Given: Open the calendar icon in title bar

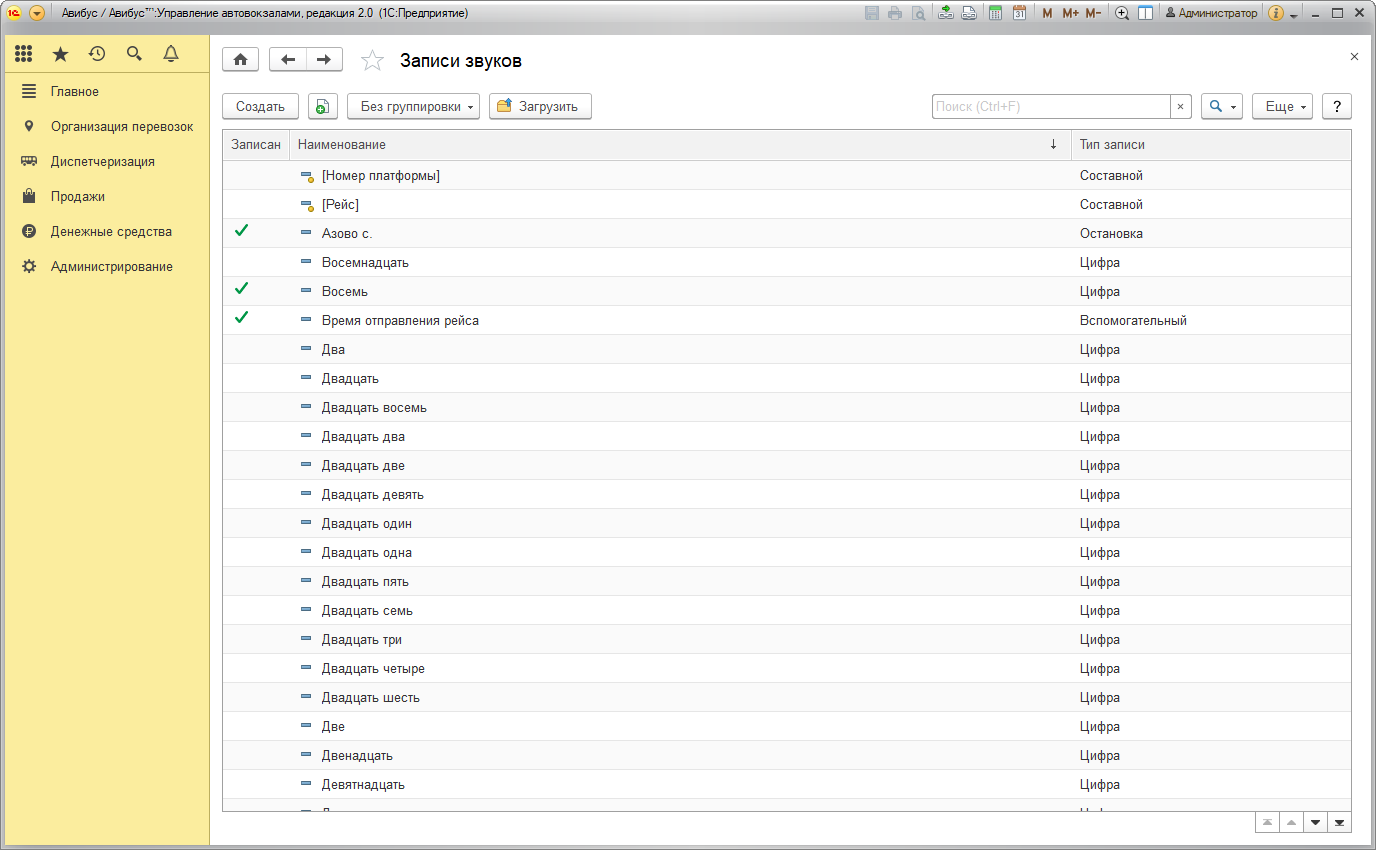Looking at the screenshot, I should click(x=1019, y=13).
